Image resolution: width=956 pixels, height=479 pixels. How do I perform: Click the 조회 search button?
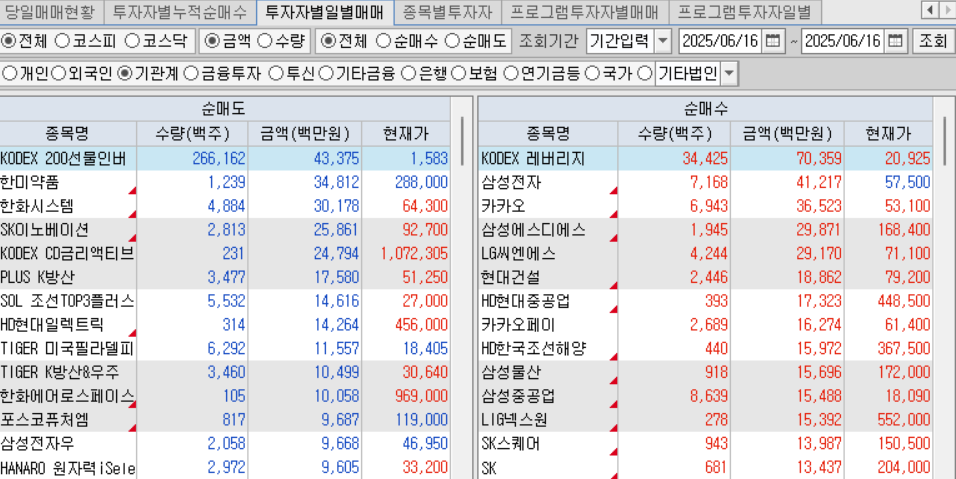pos(933,41)
